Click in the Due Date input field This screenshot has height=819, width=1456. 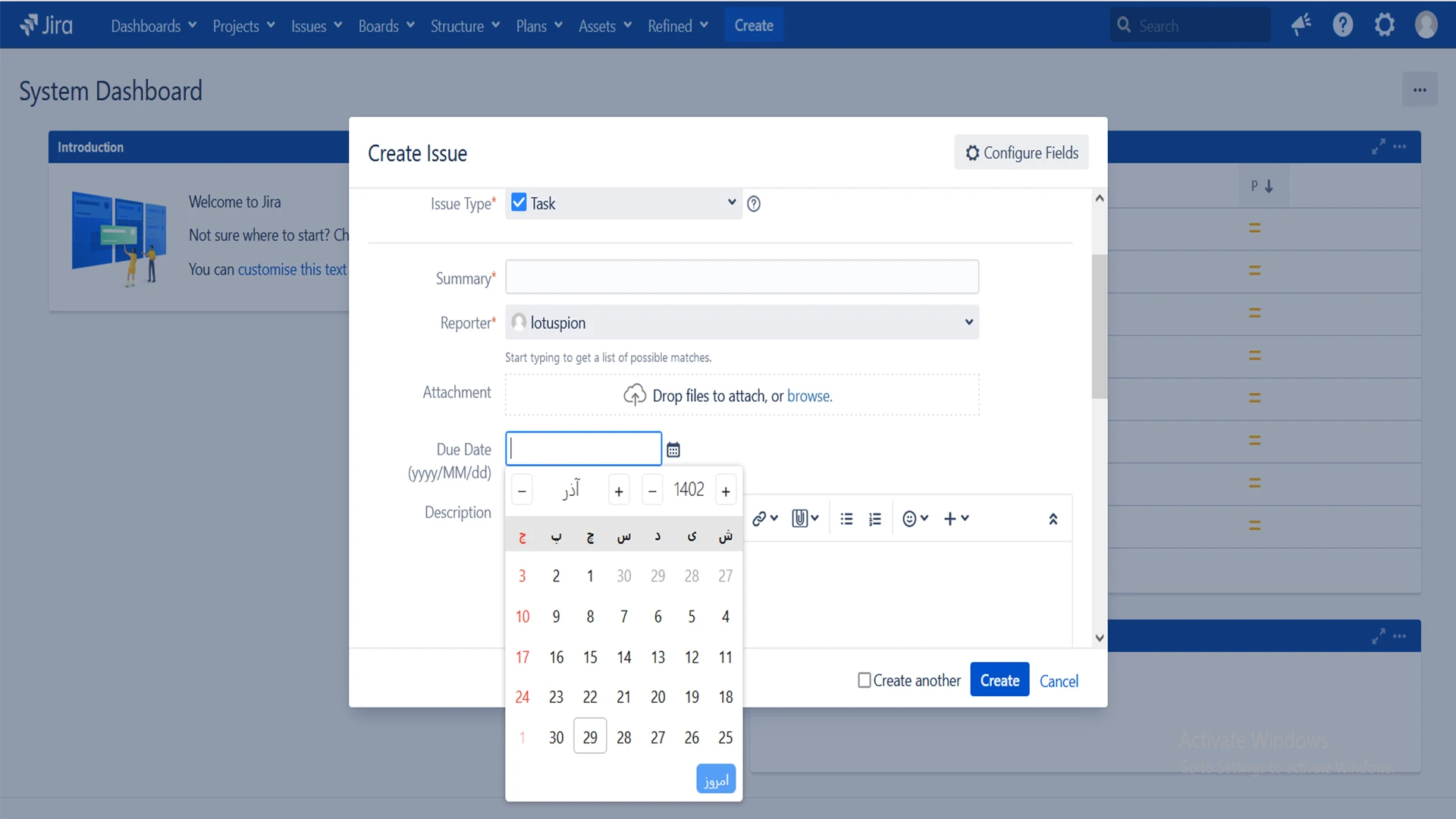point(584,449)
